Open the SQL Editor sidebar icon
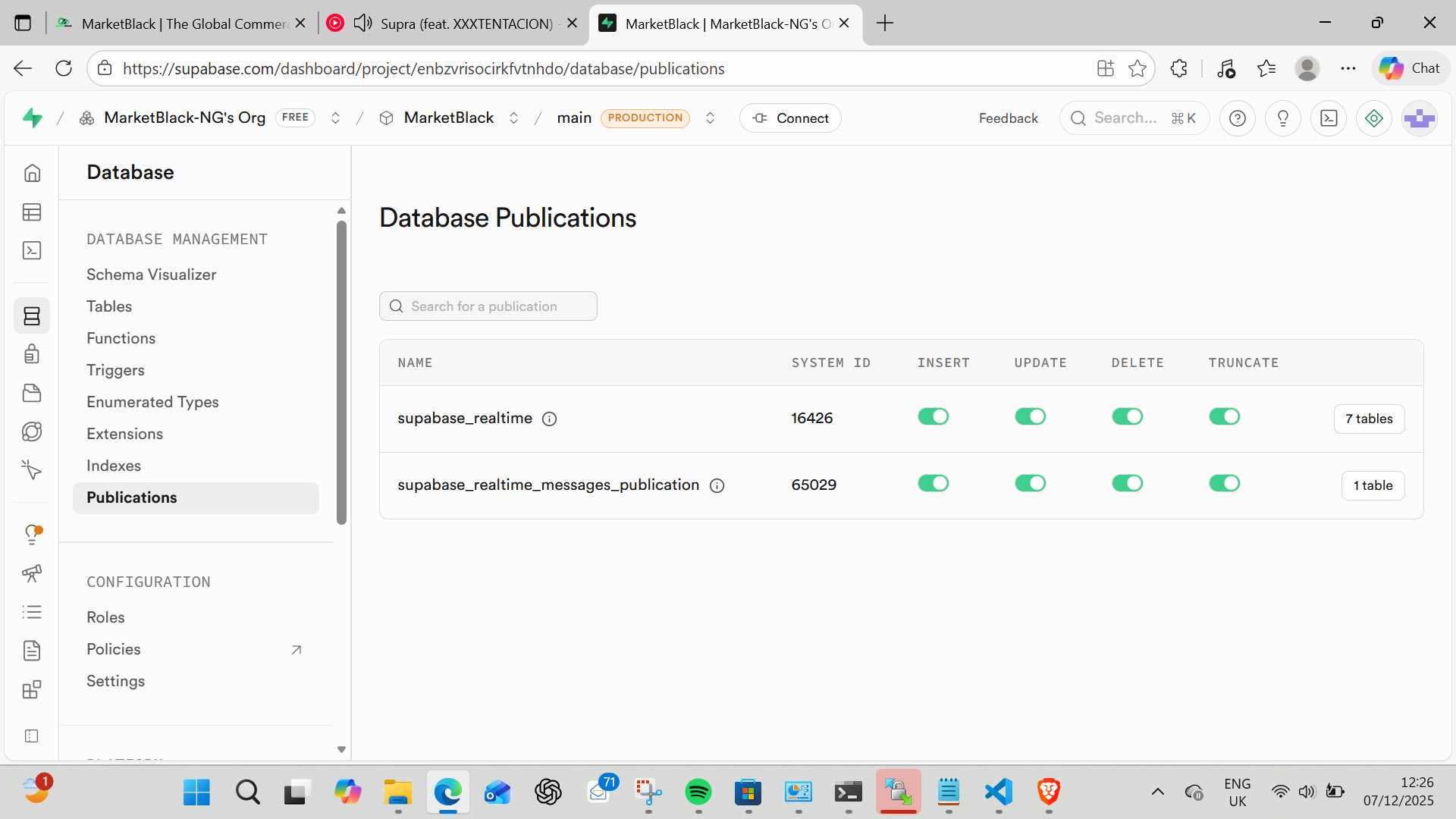The image size is (1456, 819). (x=32, y=251)
